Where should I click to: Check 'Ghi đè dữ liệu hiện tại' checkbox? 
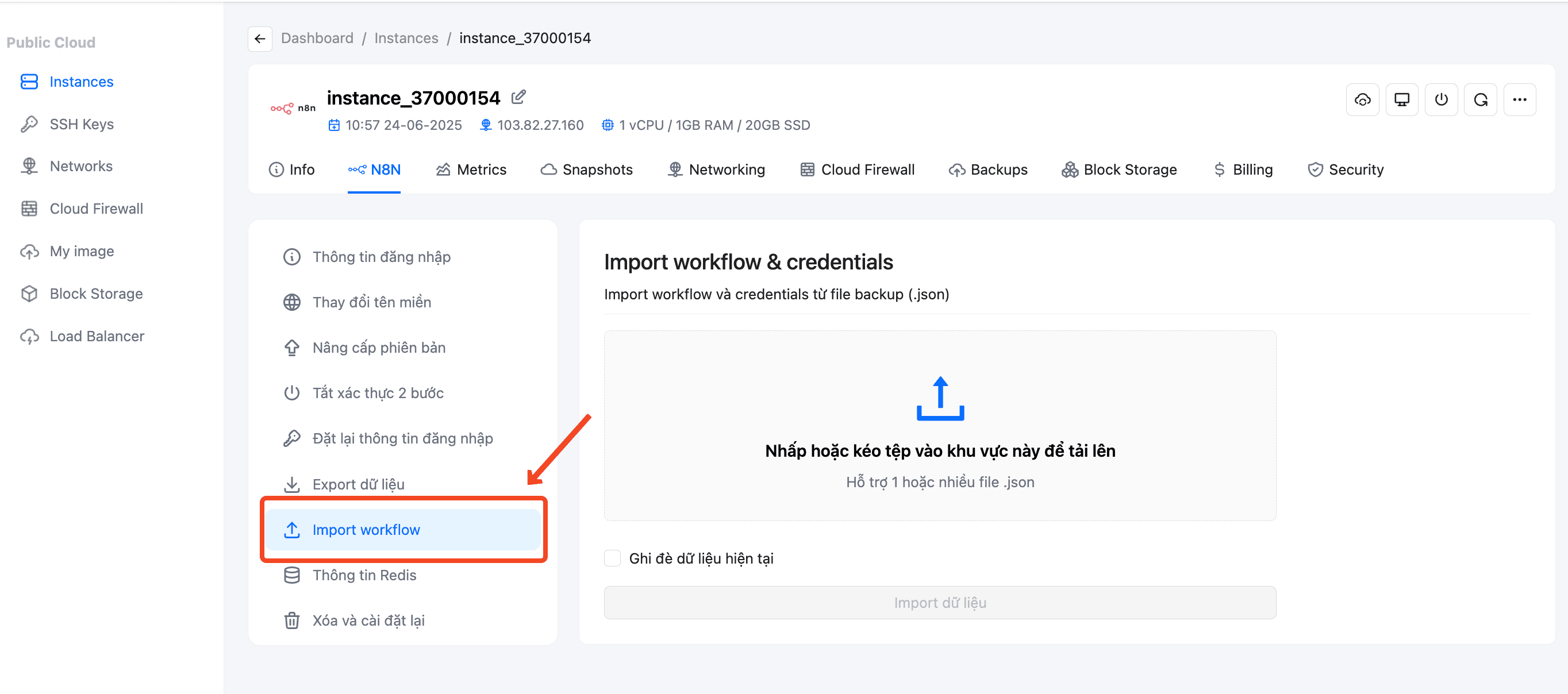(612, 558)
